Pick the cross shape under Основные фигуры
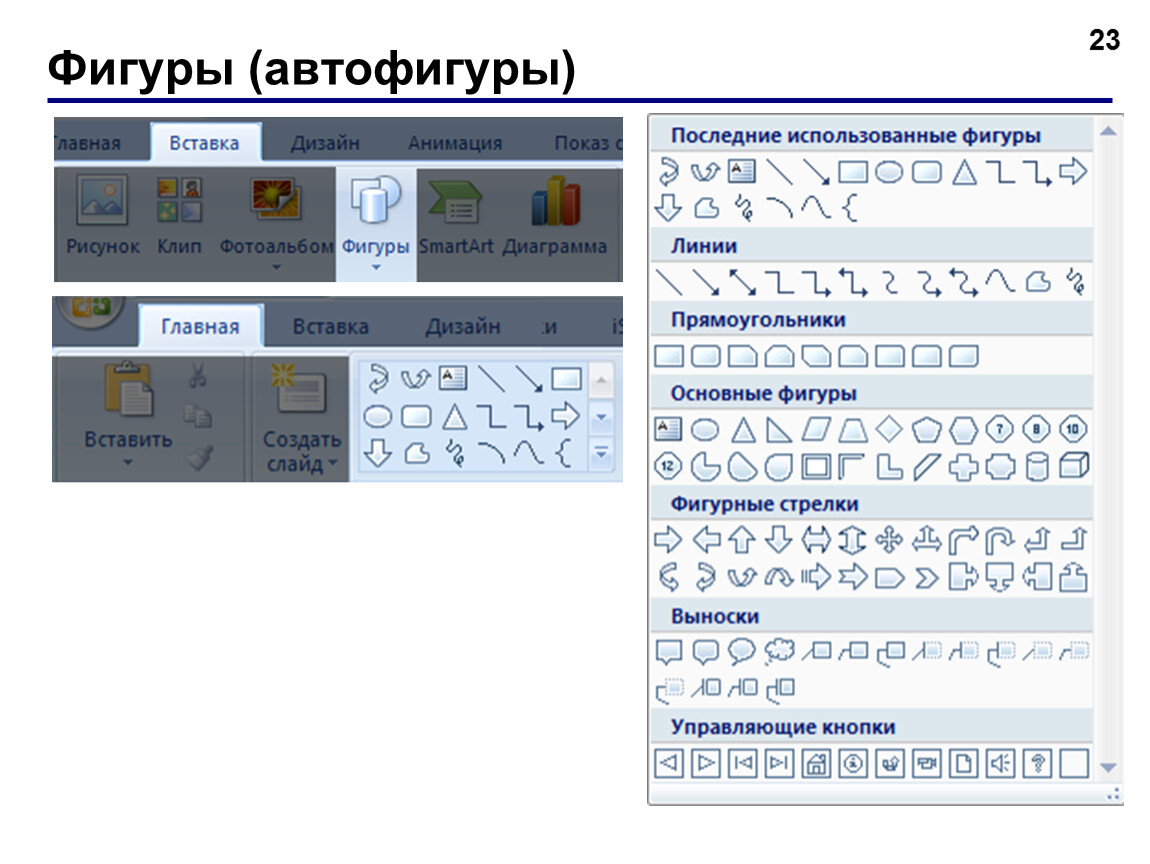Viewport: 1150px width, 864px height. click(x=963, y=467)
